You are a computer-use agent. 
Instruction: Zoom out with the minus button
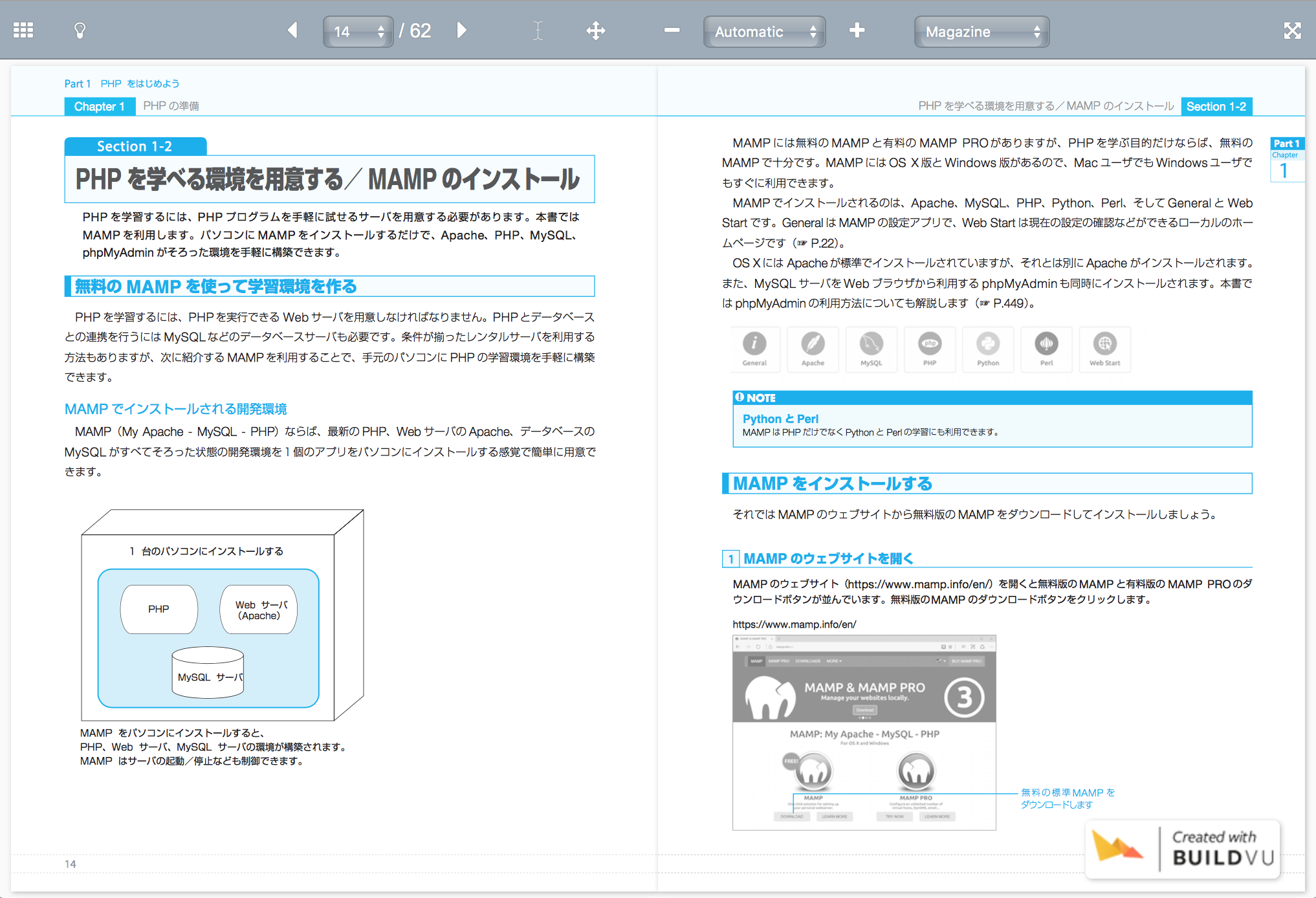672,30
